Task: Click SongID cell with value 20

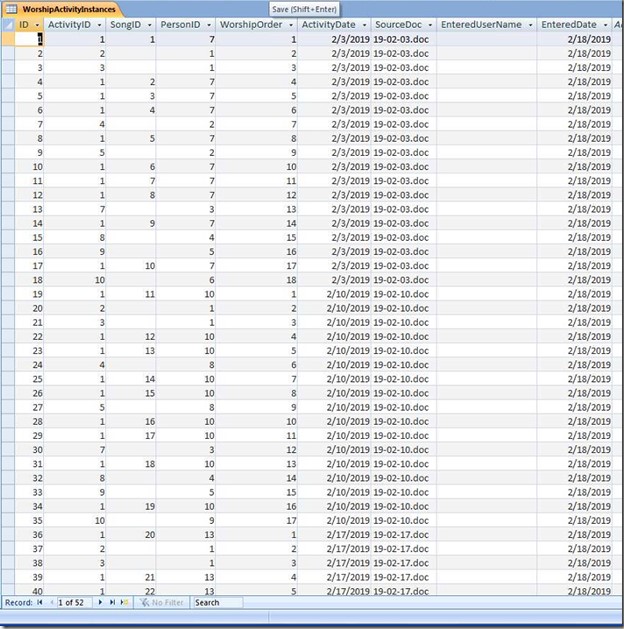Action: click(x=131, y=535)
